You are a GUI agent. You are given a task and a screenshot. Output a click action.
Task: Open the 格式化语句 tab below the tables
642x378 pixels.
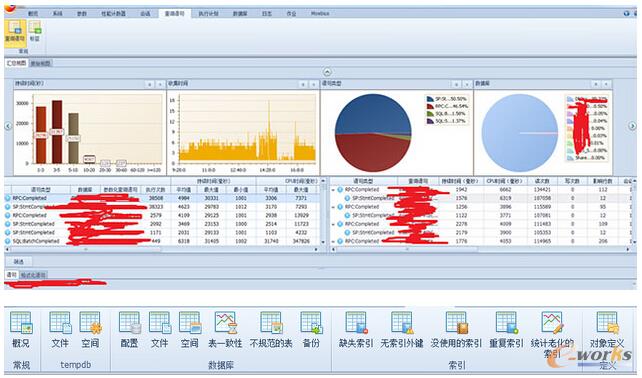34,275
